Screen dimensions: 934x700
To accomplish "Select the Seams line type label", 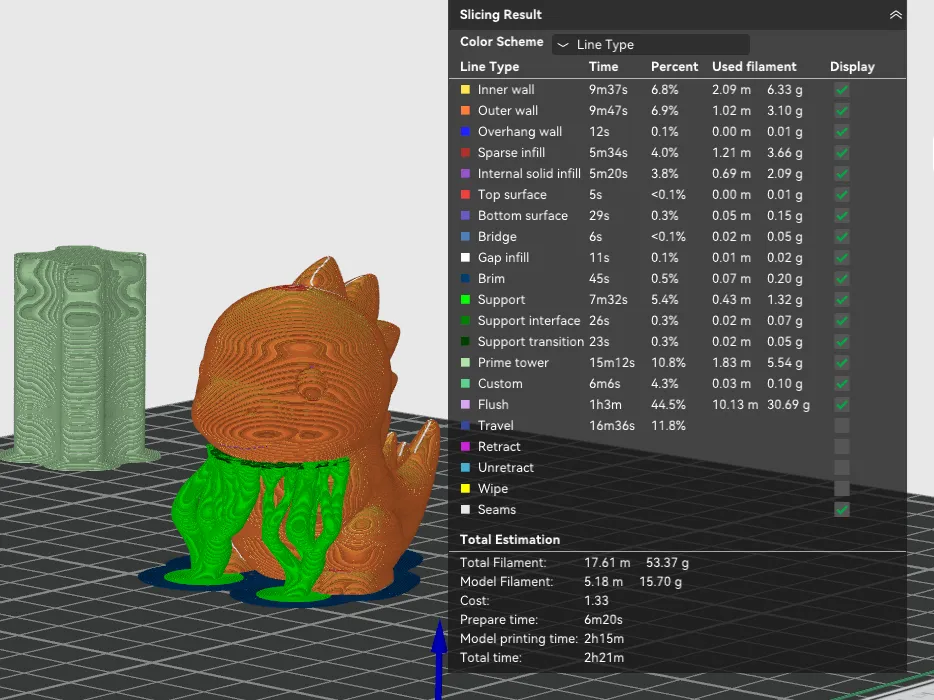I will coord(497,509).
